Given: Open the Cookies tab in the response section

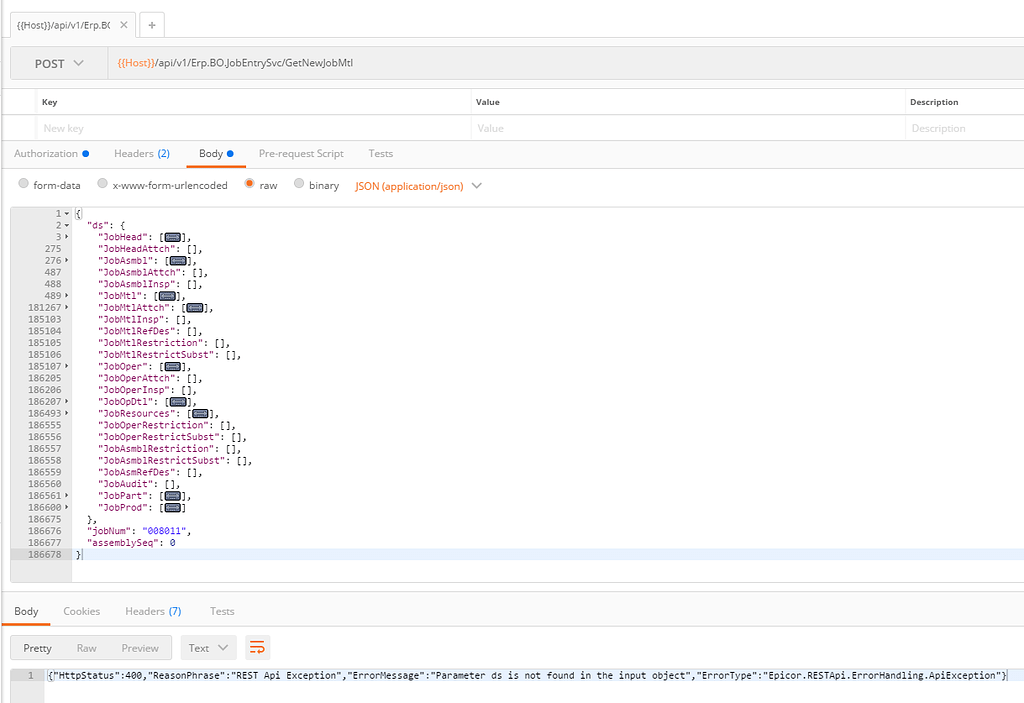Looking at the screenshot, I should pyautogui.click(x=81, y=611).
